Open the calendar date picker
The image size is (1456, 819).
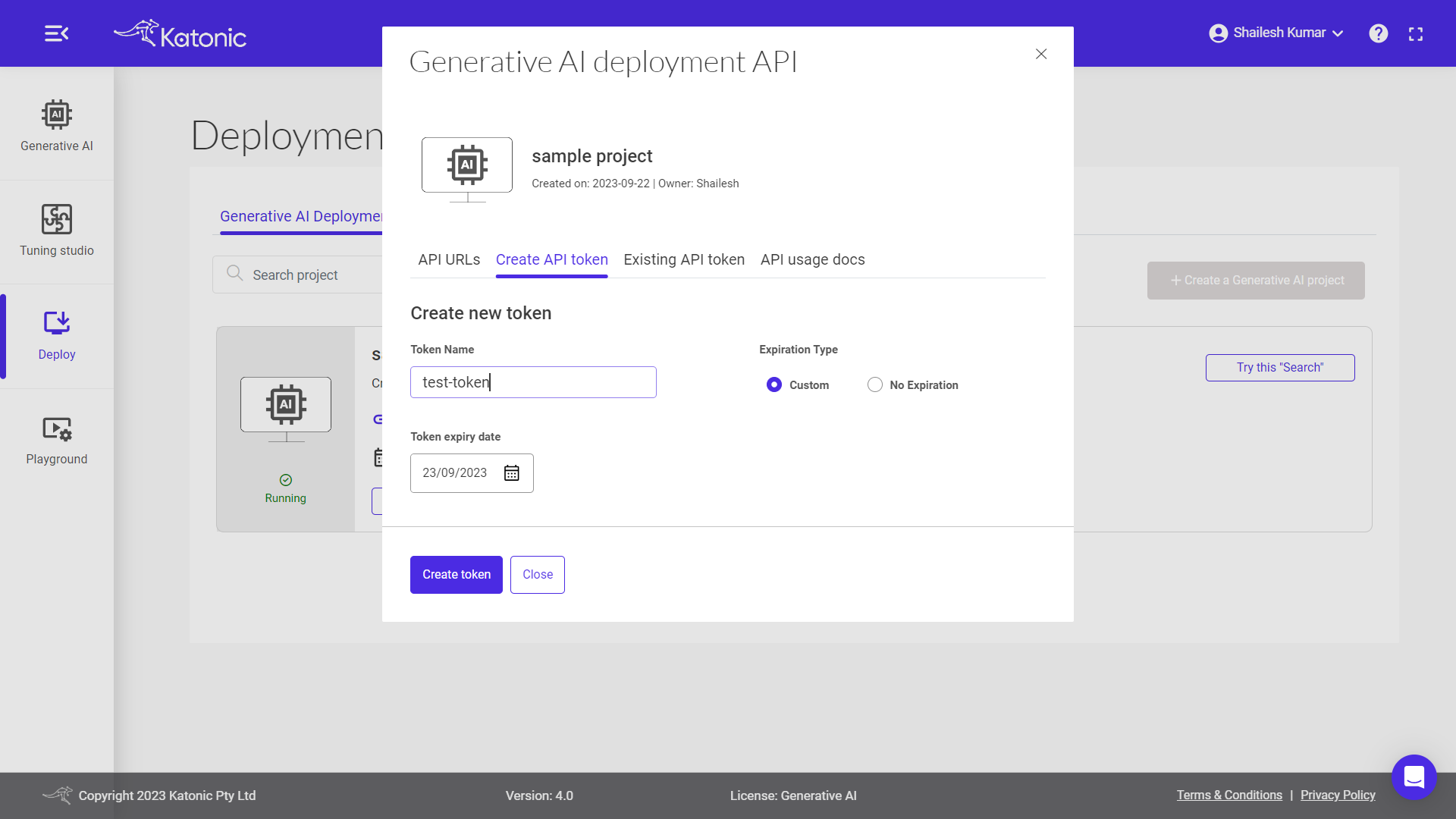point(512,473)
